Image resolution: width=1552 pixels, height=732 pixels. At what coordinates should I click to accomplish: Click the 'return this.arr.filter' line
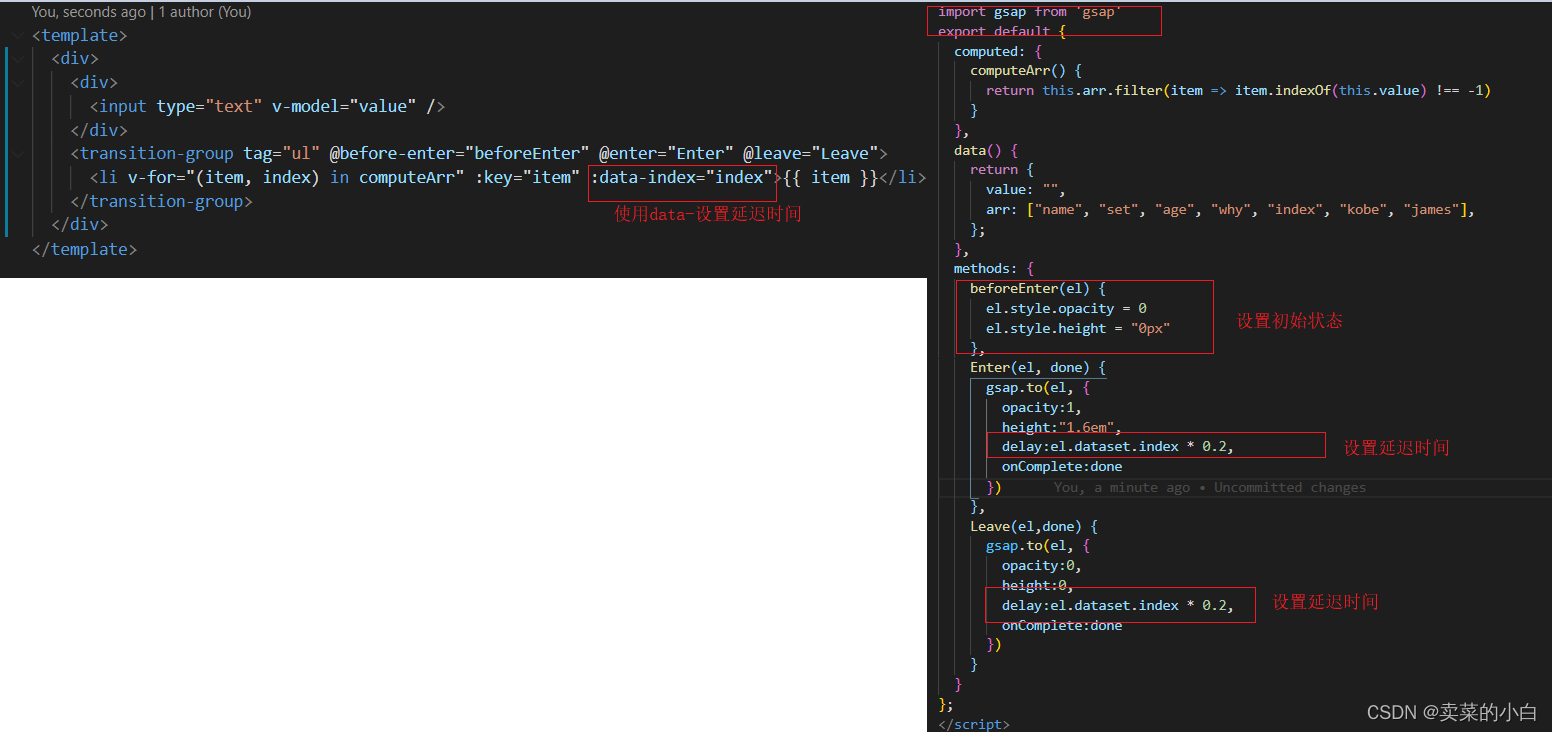coord(1238,91)
